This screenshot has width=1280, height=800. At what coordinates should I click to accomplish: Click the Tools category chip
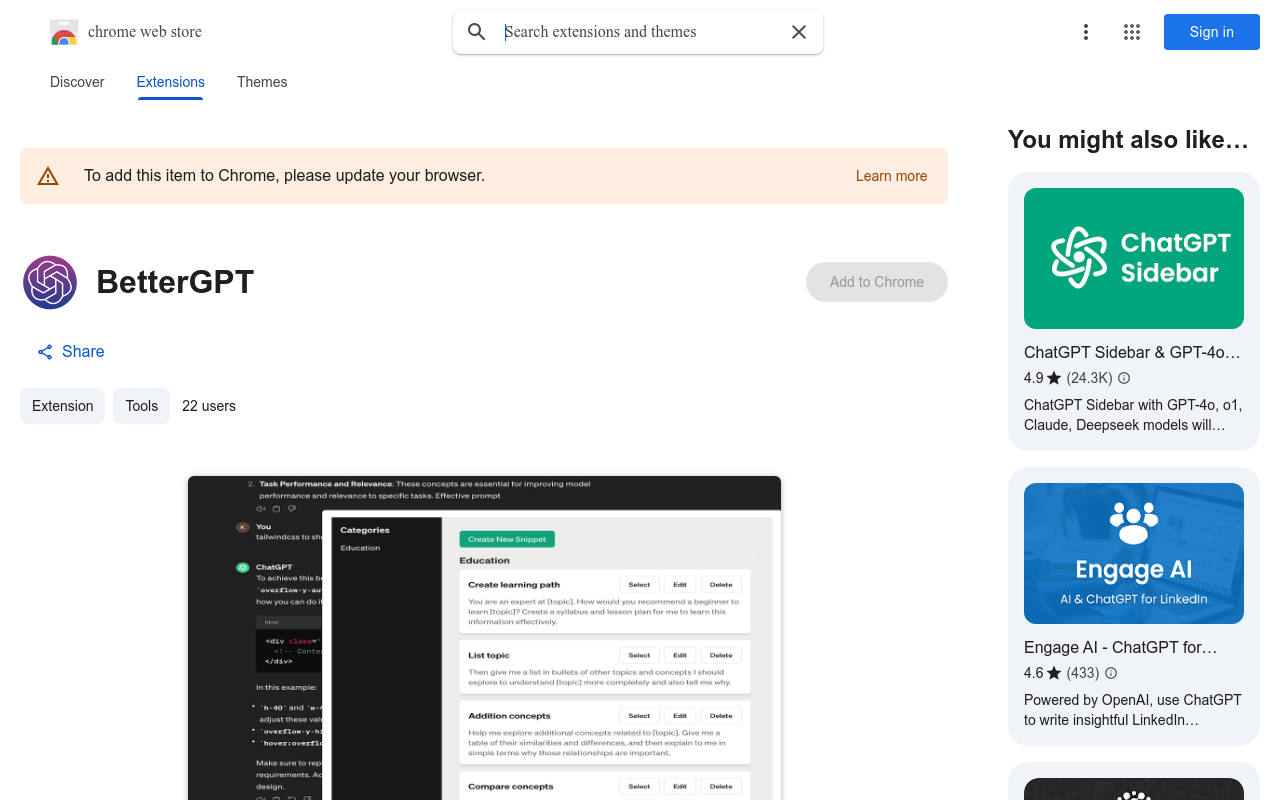tap(142, 406)
